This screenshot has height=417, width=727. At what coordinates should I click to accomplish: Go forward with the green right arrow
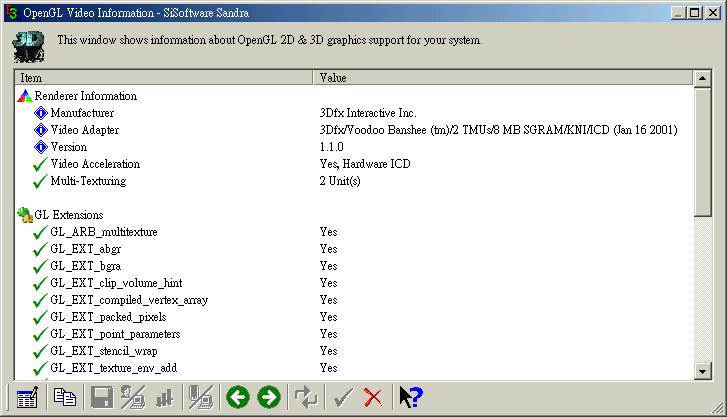point(269,398)
